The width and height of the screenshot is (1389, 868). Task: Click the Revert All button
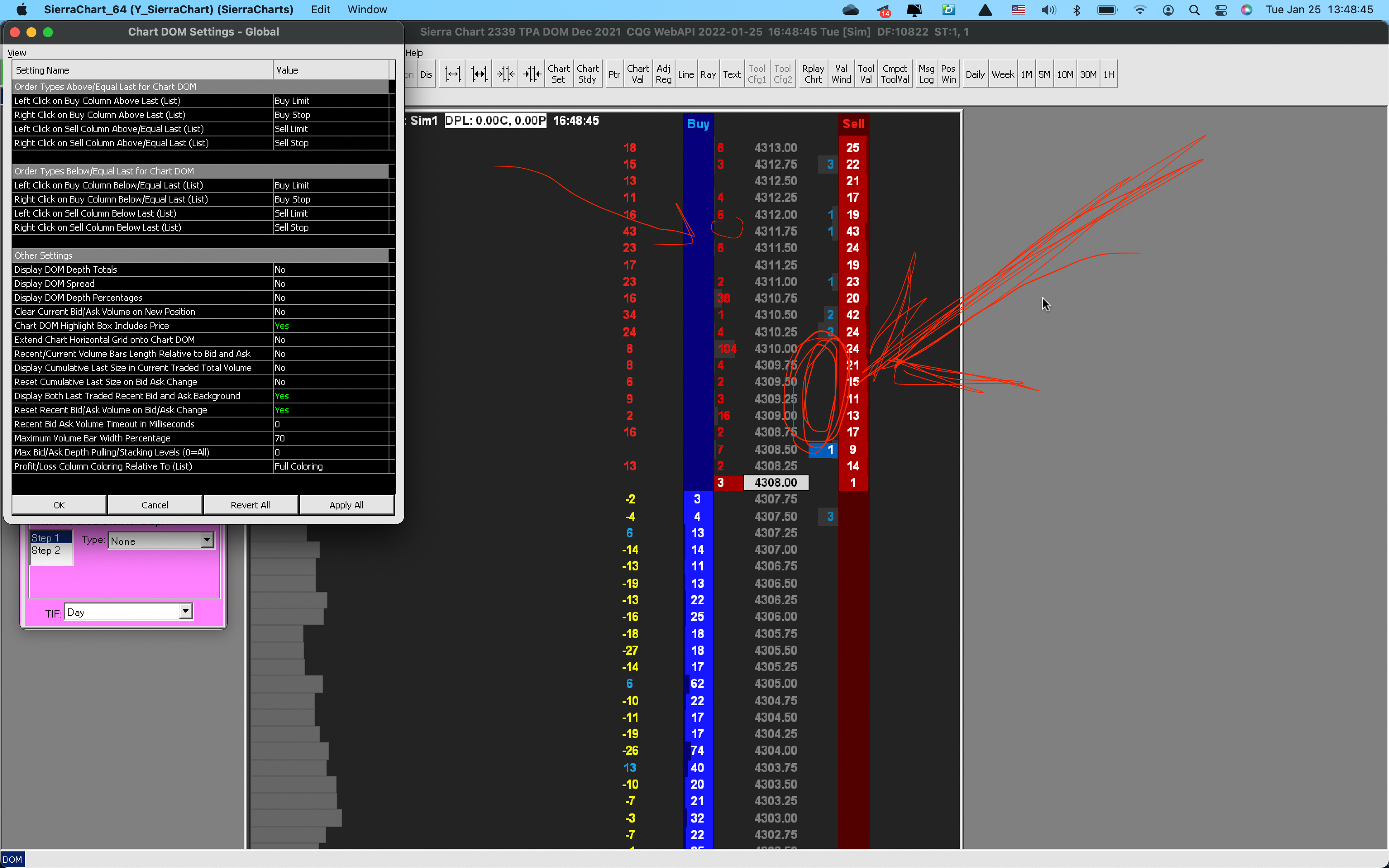(x=250, y=505)
